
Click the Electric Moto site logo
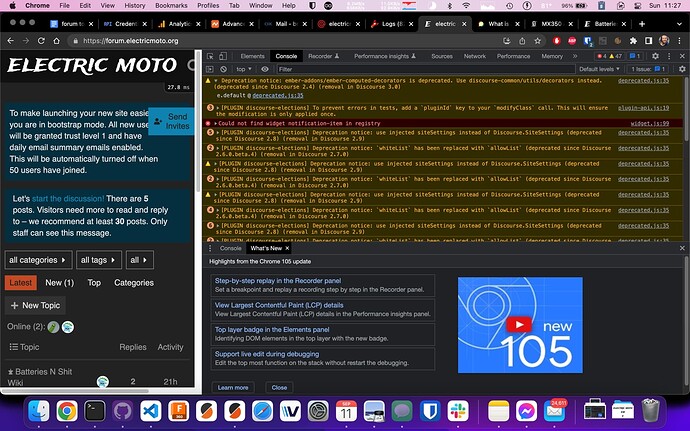(92, 65)
